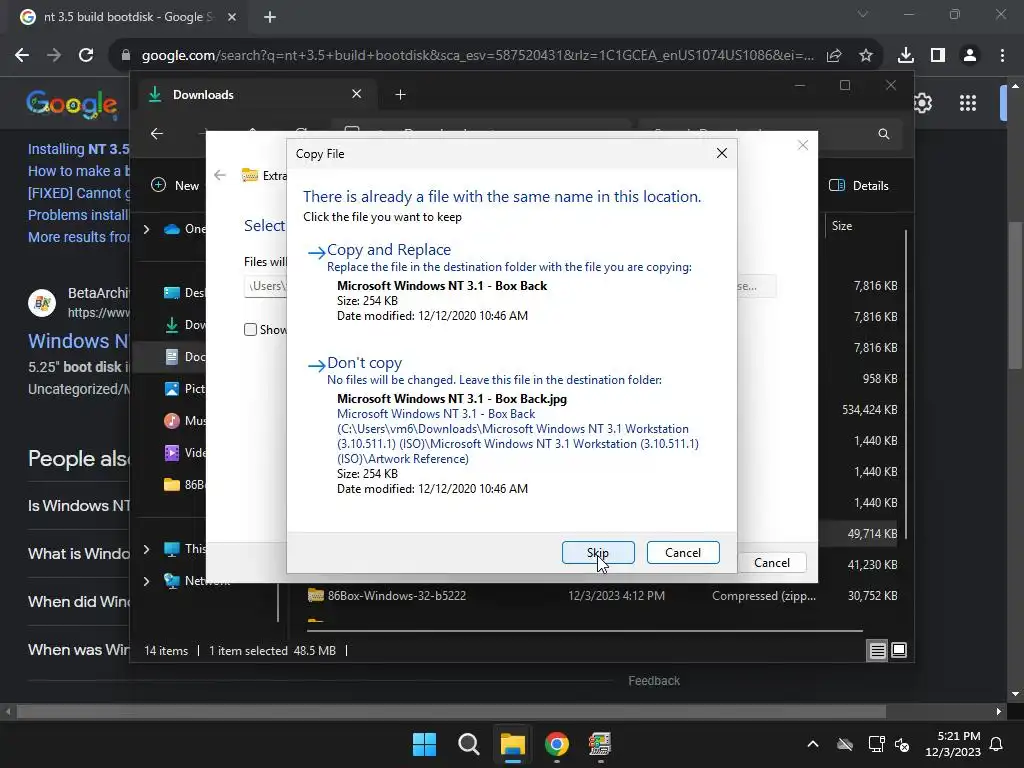Click the Chrome vertical scrollbar thumb
The image size is (1024, 768).
click(1015, 295)
